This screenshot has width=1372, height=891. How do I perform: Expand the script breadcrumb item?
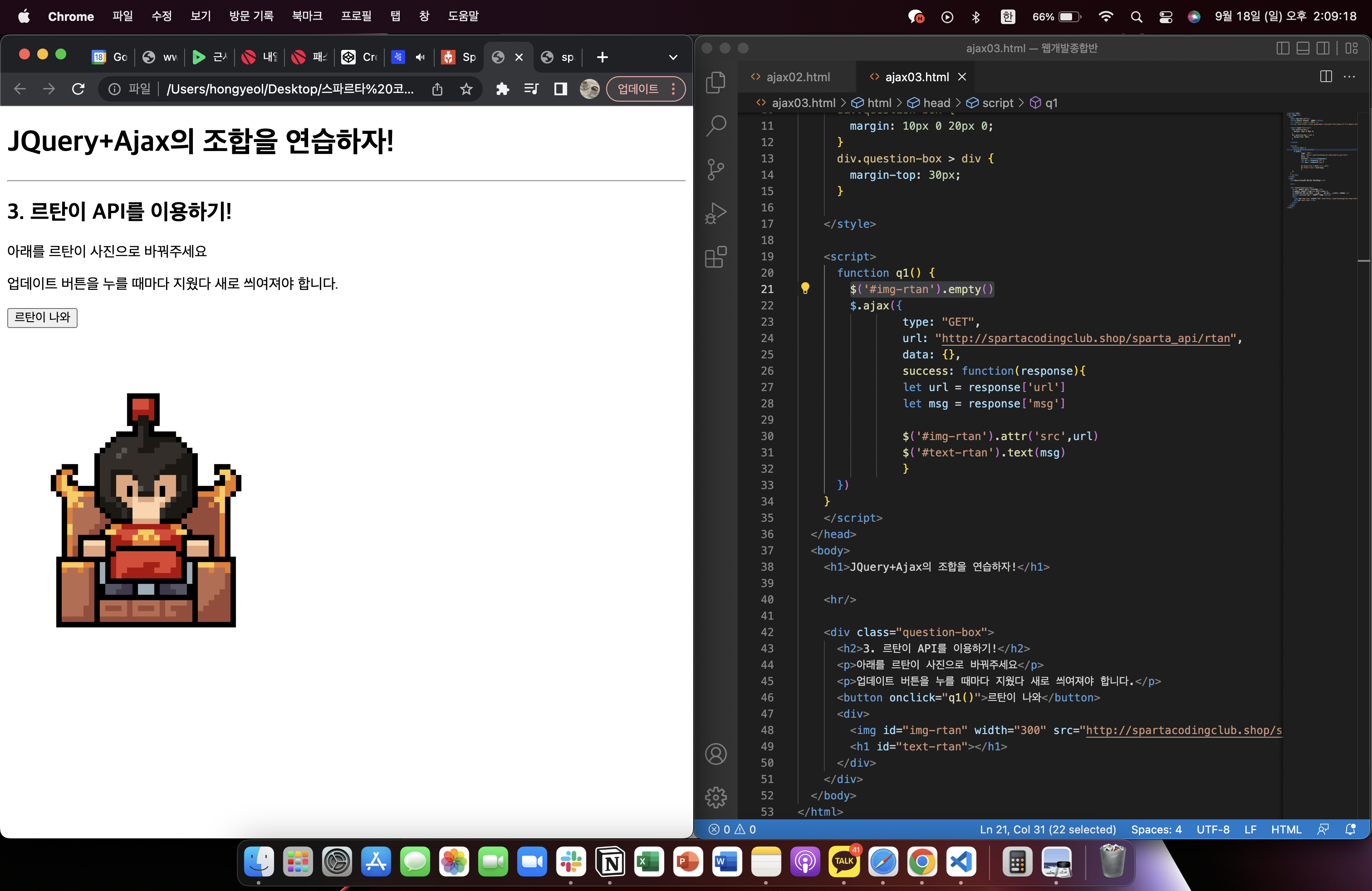[x=990, y=103]
